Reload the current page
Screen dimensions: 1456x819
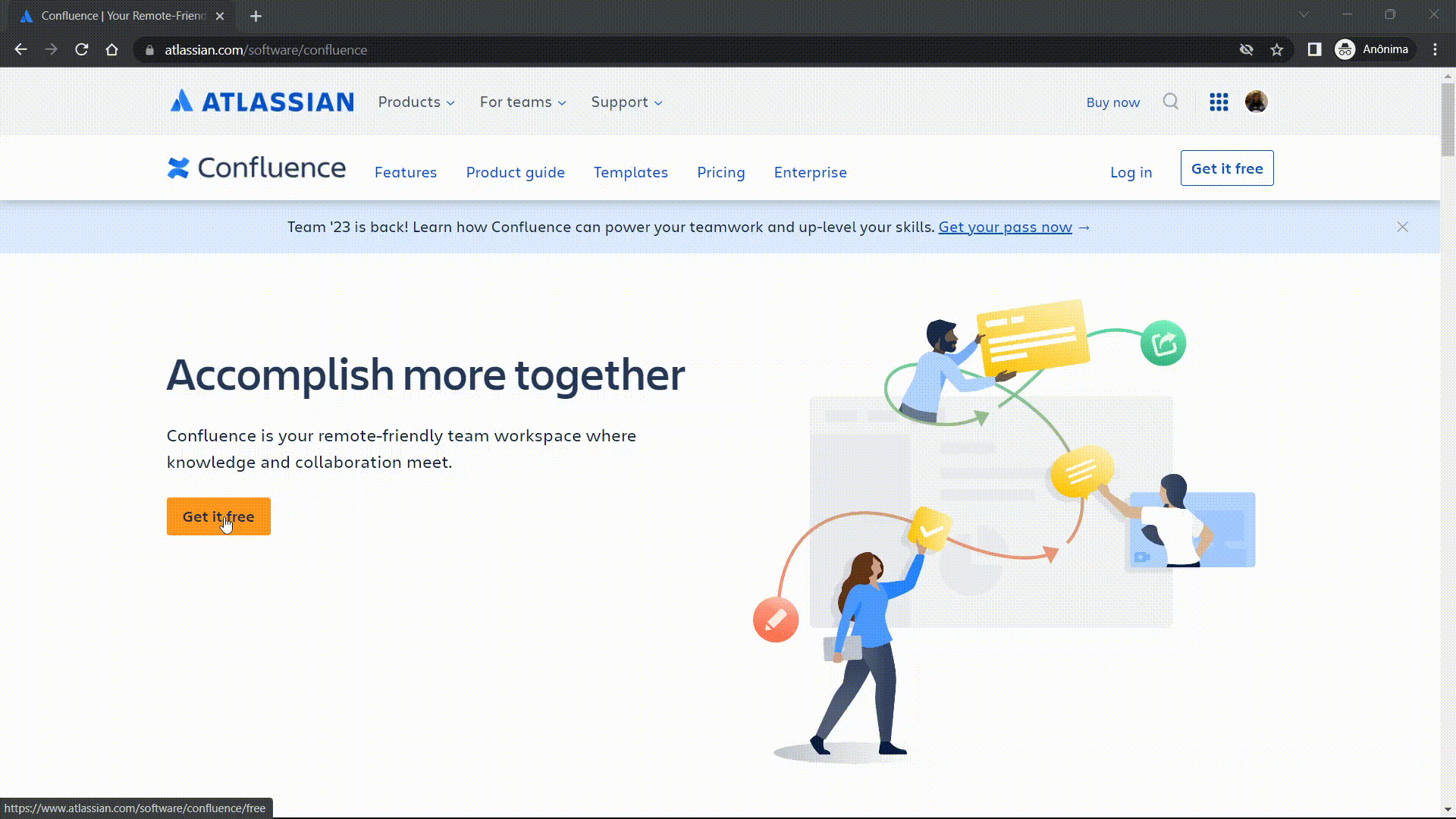81,49
